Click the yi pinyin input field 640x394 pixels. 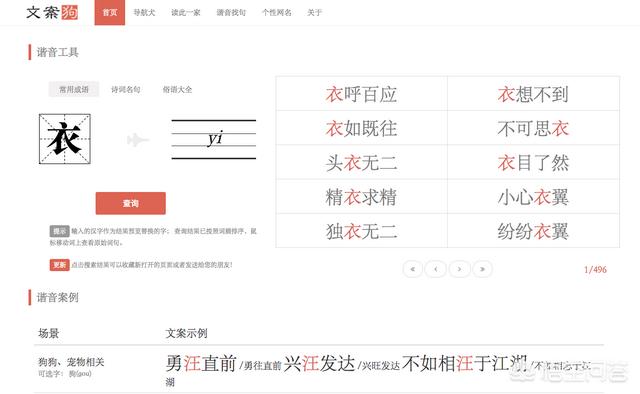(x=213, y=139)
